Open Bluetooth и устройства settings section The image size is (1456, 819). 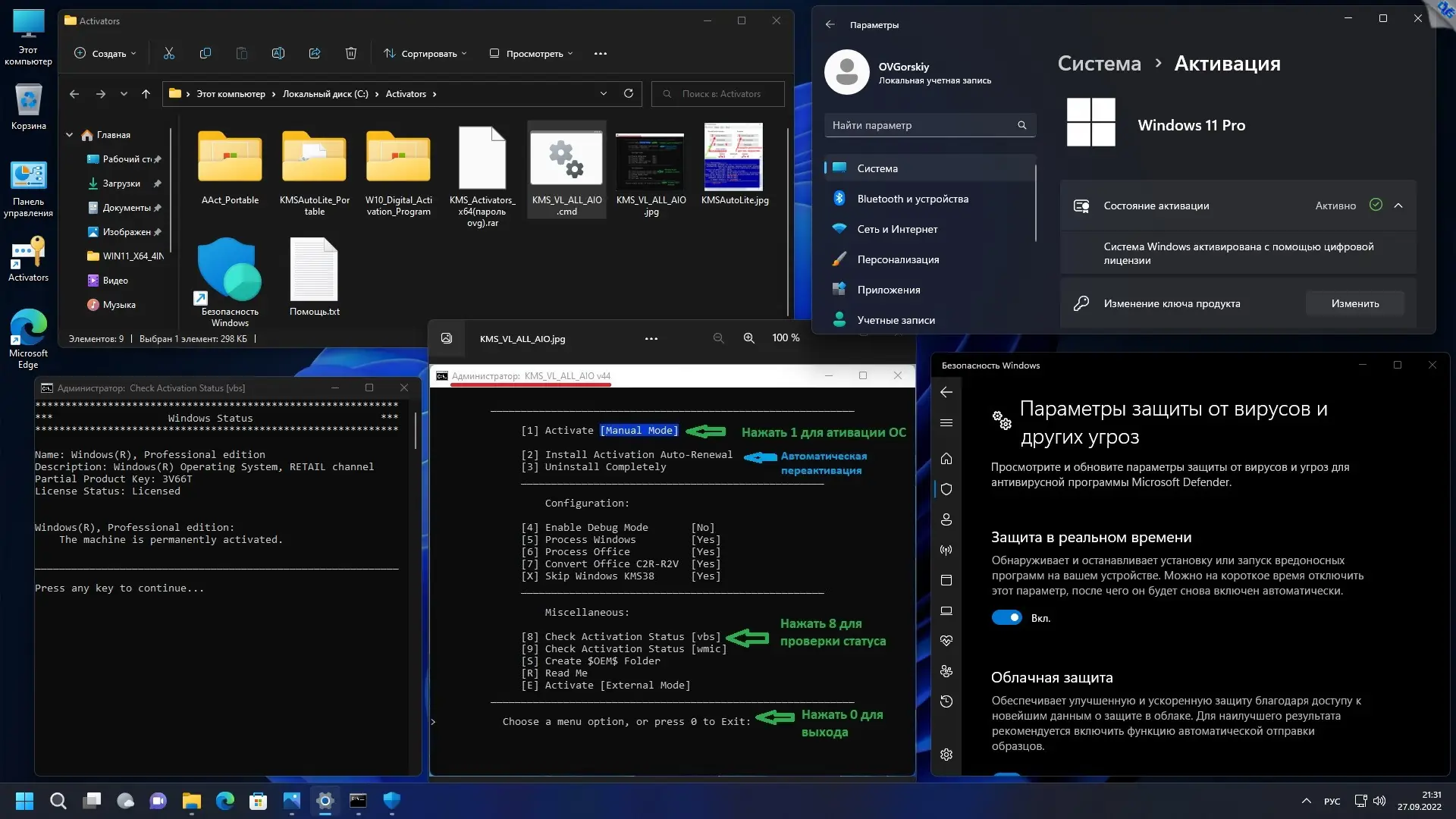click(x=912, y=199)
